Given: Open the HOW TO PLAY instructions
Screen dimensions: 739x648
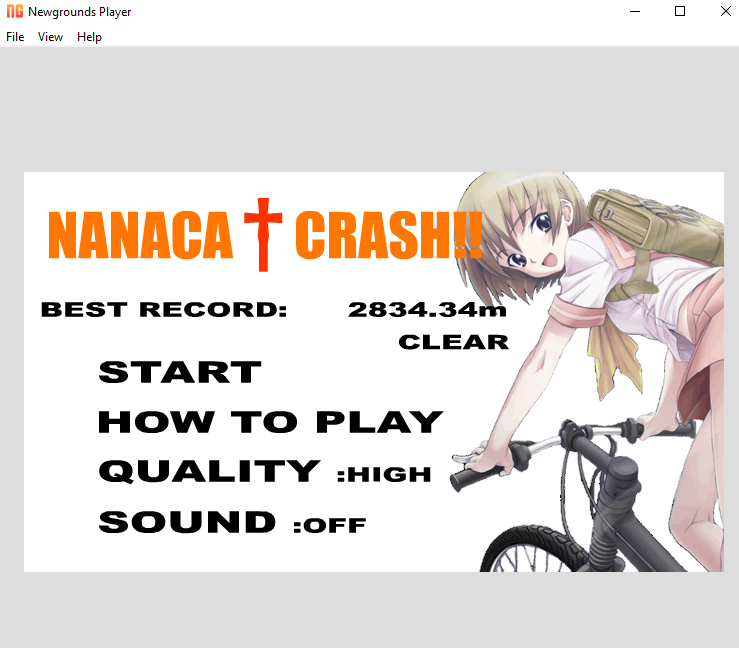Looking at the screenshot, I should pos(269,422).
